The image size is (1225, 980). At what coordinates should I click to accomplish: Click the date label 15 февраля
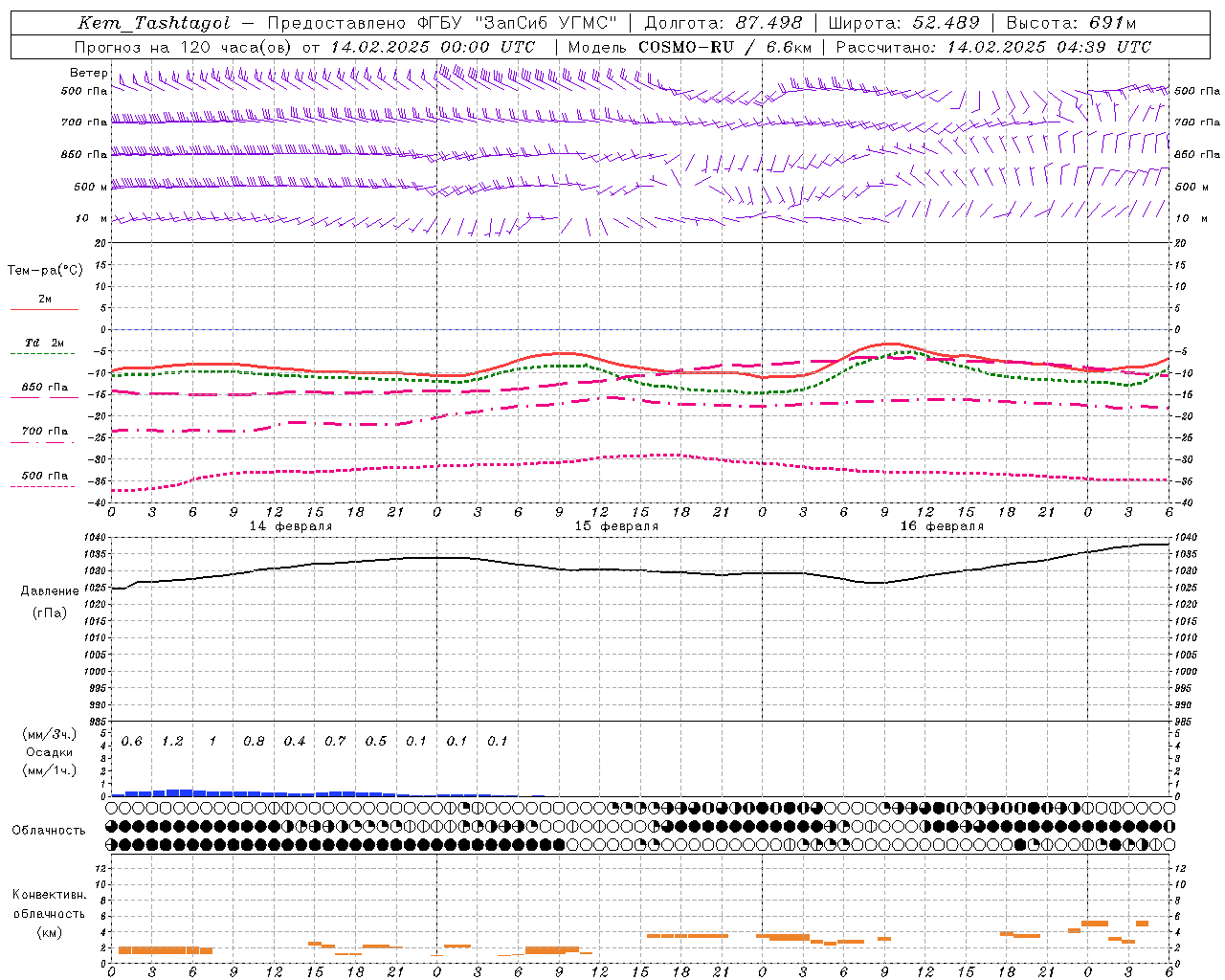pyautogui.click(x=616, y=527)
